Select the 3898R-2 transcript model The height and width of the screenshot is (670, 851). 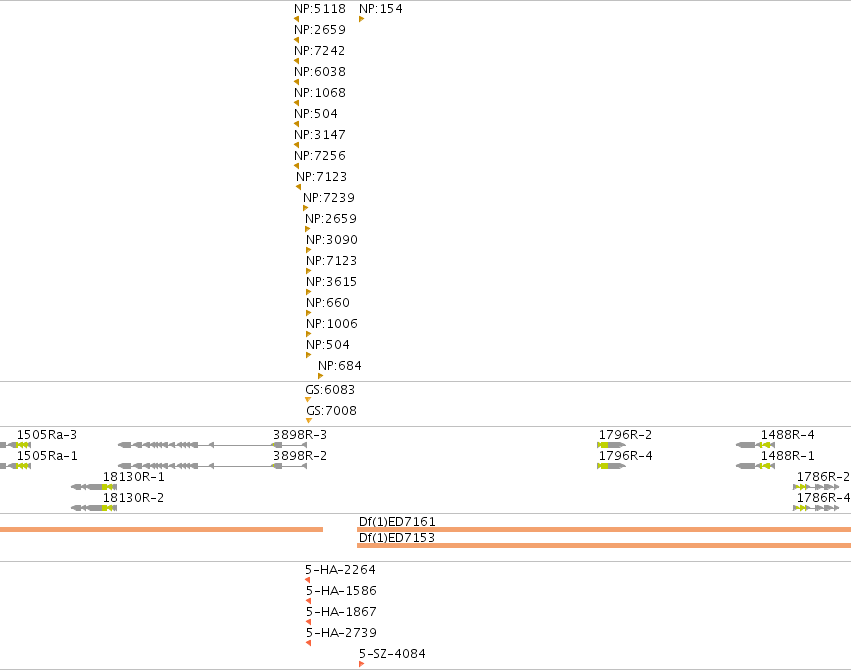point(213,466)
